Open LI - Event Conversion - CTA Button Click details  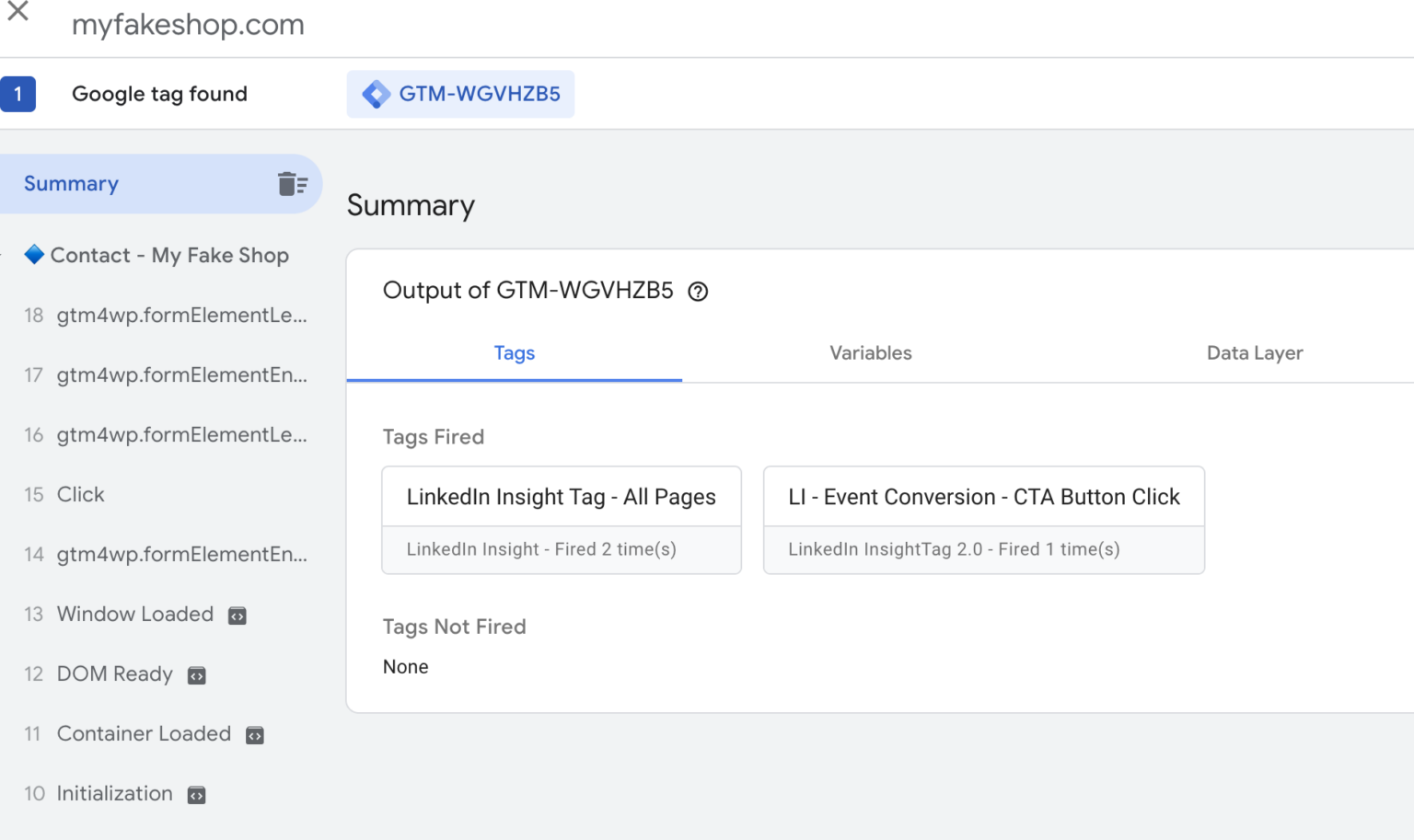click(983, 496)
